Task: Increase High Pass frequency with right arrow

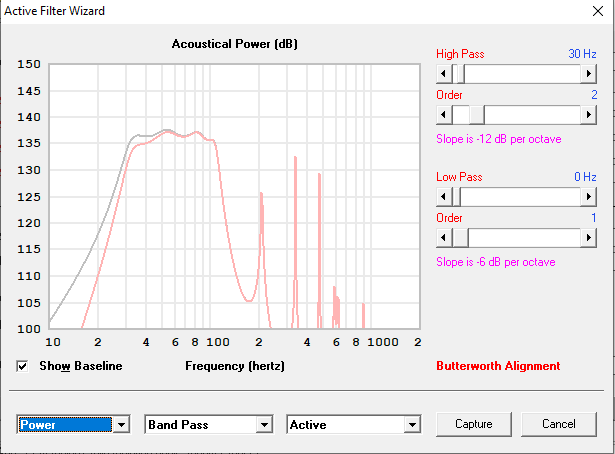Action: [588, 73]
